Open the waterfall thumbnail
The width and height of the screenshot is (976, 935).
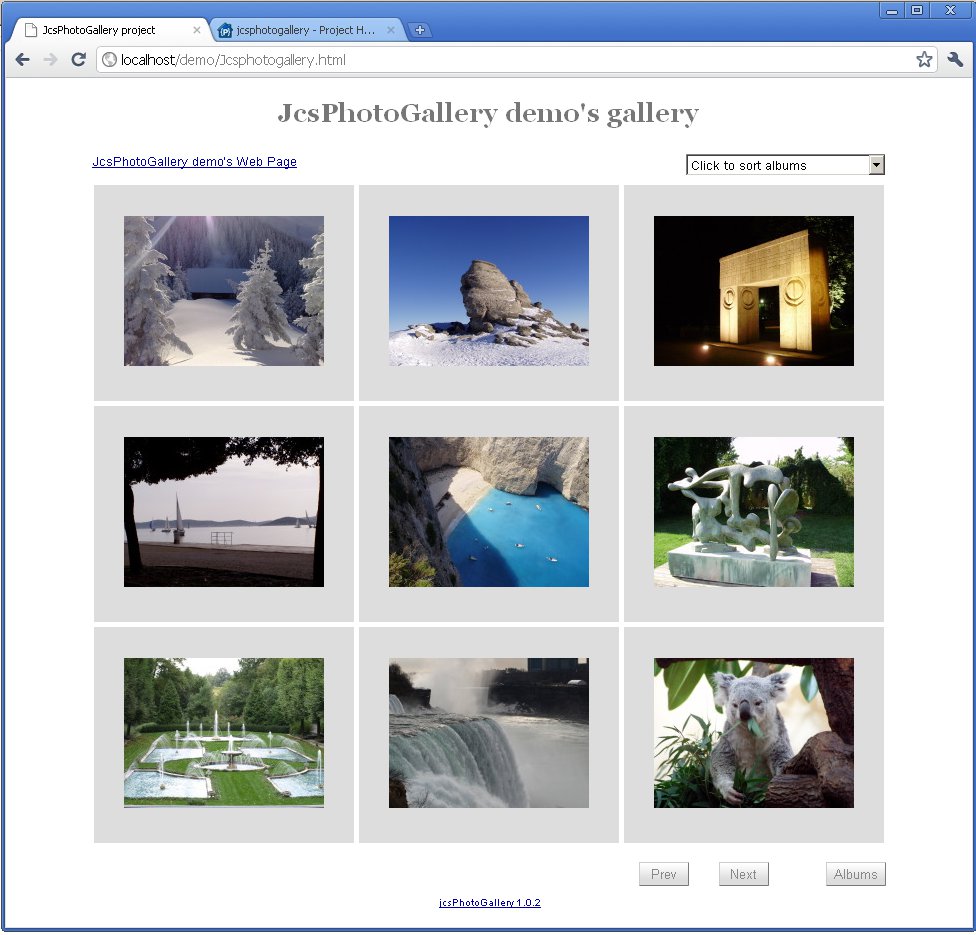(489, 733)
